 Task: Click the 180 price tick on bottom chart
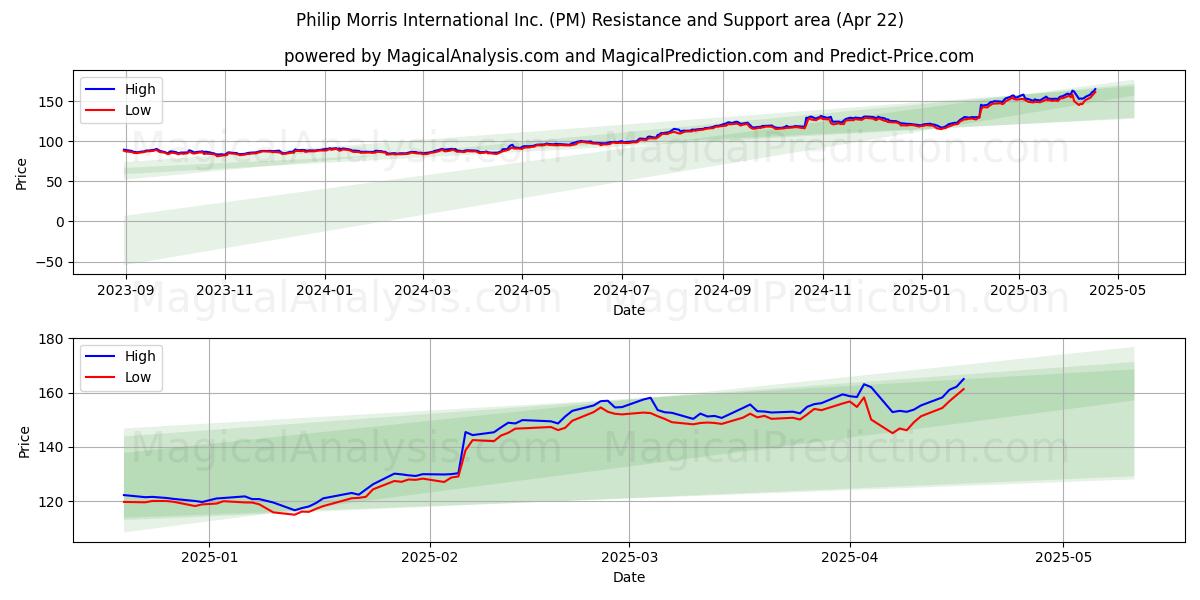tap(53, 340)
